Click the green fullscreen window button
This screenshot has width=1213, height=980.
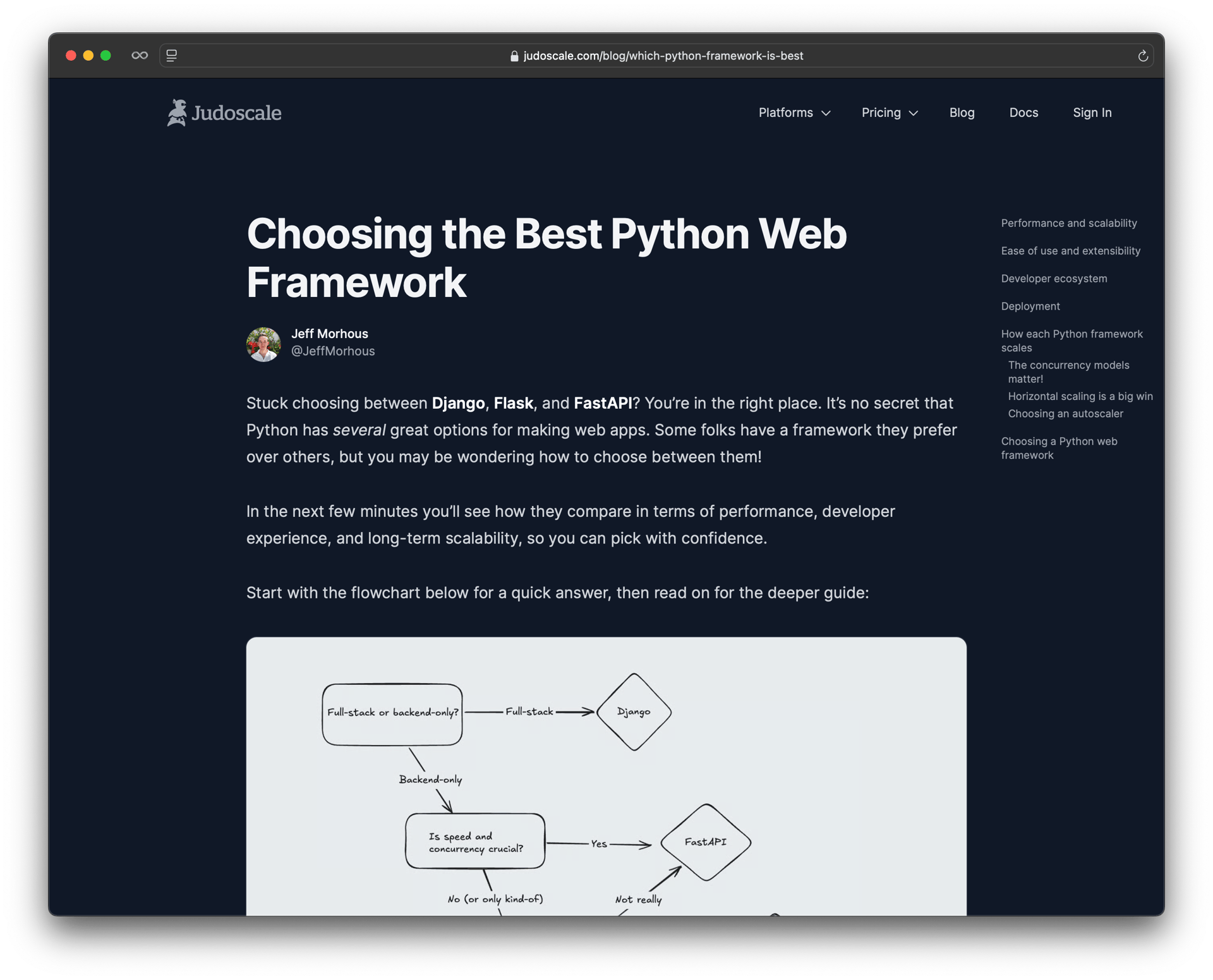tap(106, 56)
